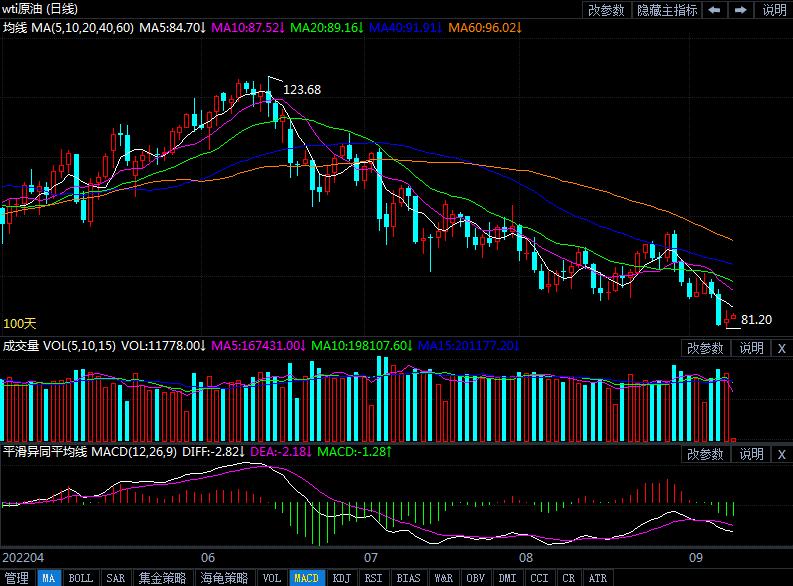Click 说明 in the volume panel
793x586 pixels.
tap(751, 348)
